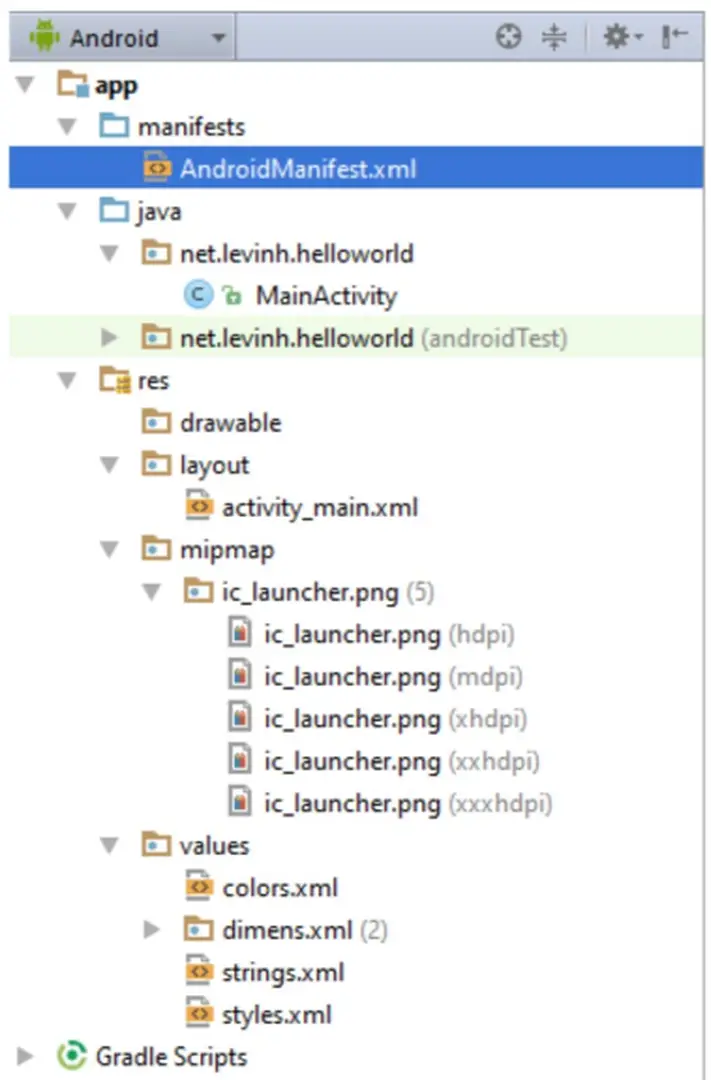Click the scroll from source target icon
The image size is (711, 1080).
(x=509, y=38)
